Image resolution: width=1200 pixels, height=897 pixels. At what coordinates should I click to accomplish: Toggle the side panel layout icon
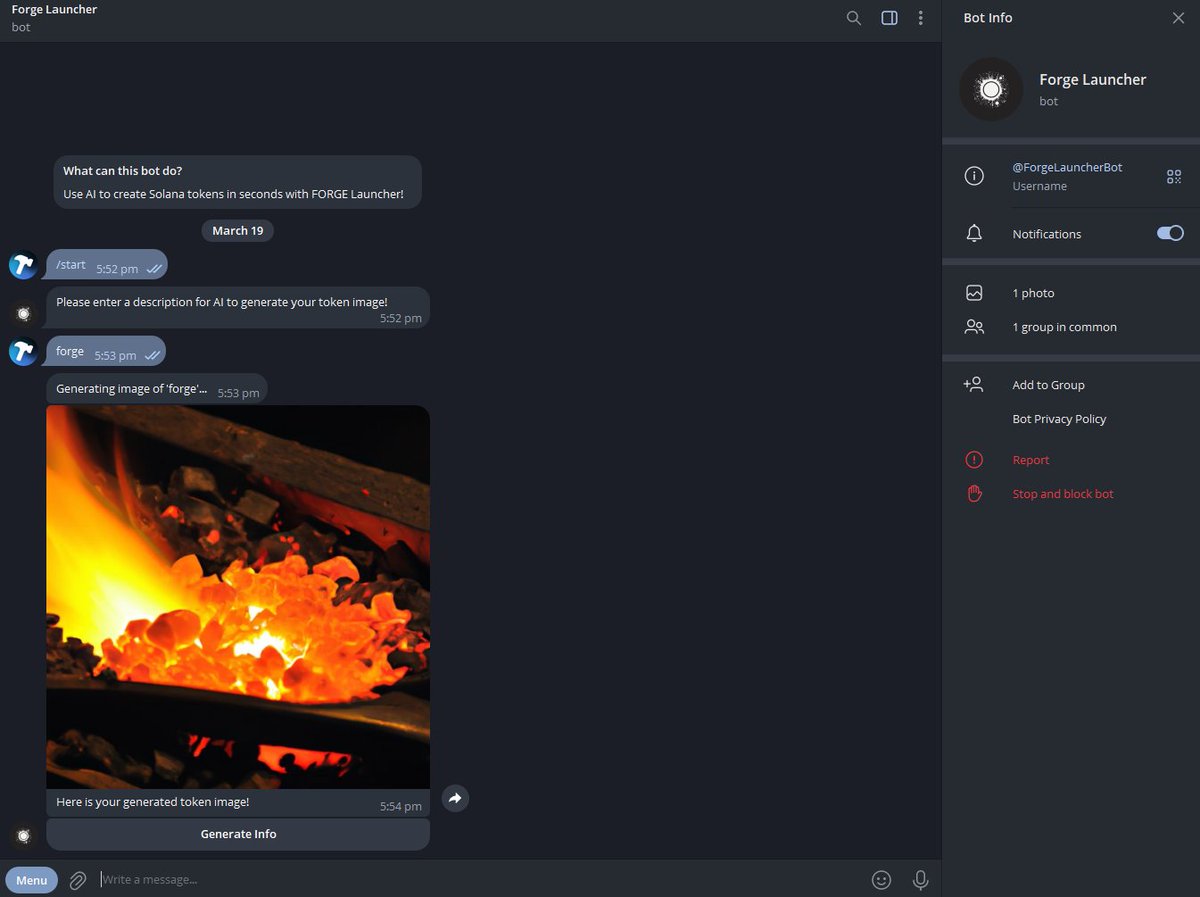coord(889,18)
